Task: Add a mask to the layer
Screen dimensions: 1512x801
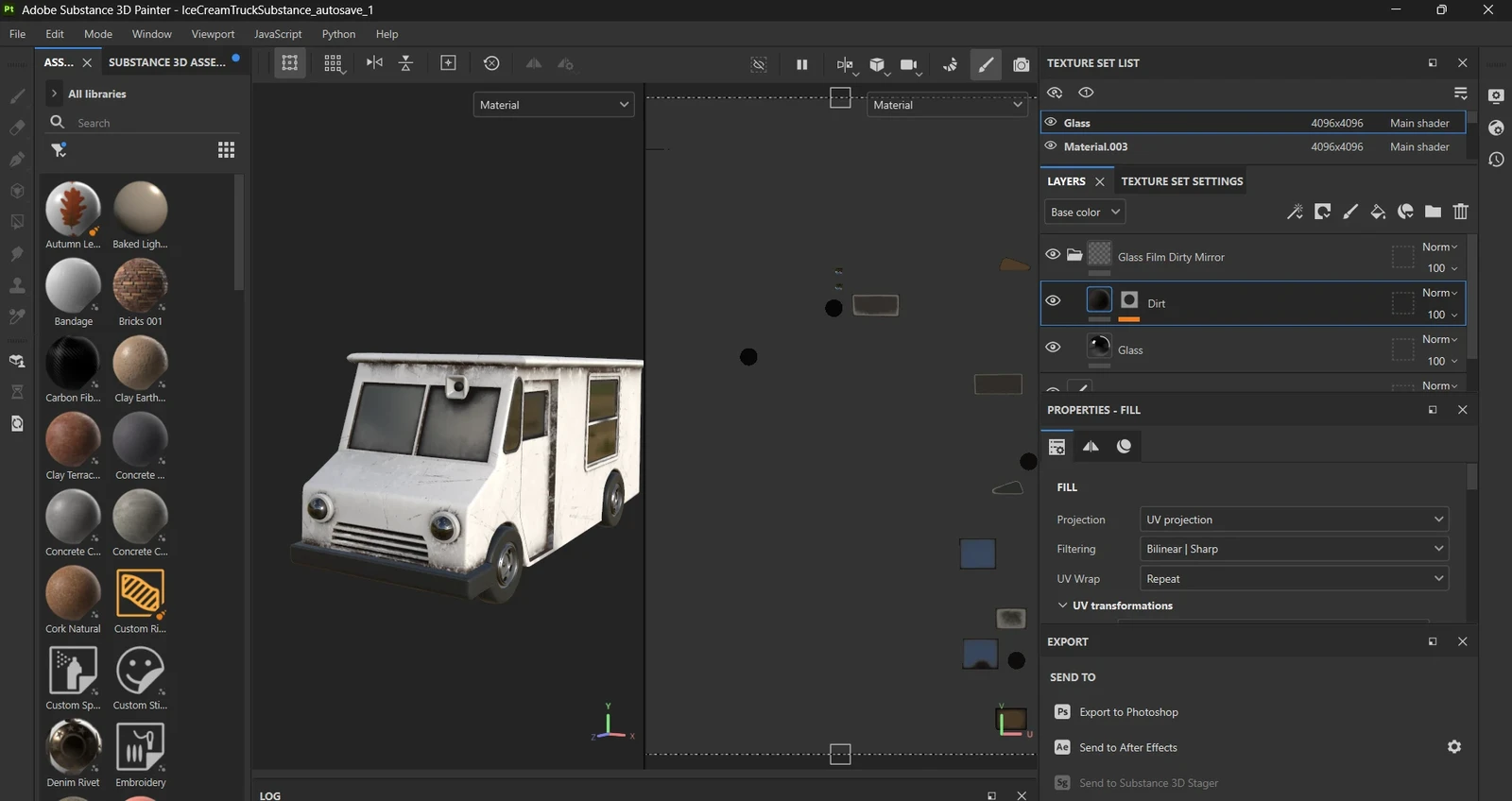Action: [x=1323, y=212]
